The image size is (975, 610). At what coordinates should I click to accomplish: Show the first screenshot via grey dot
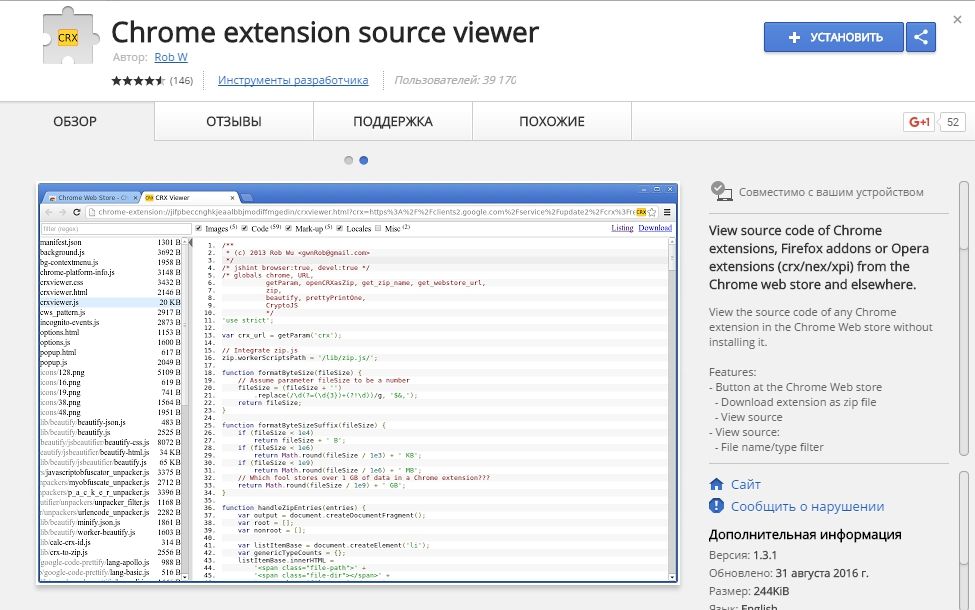click(349, 160)
